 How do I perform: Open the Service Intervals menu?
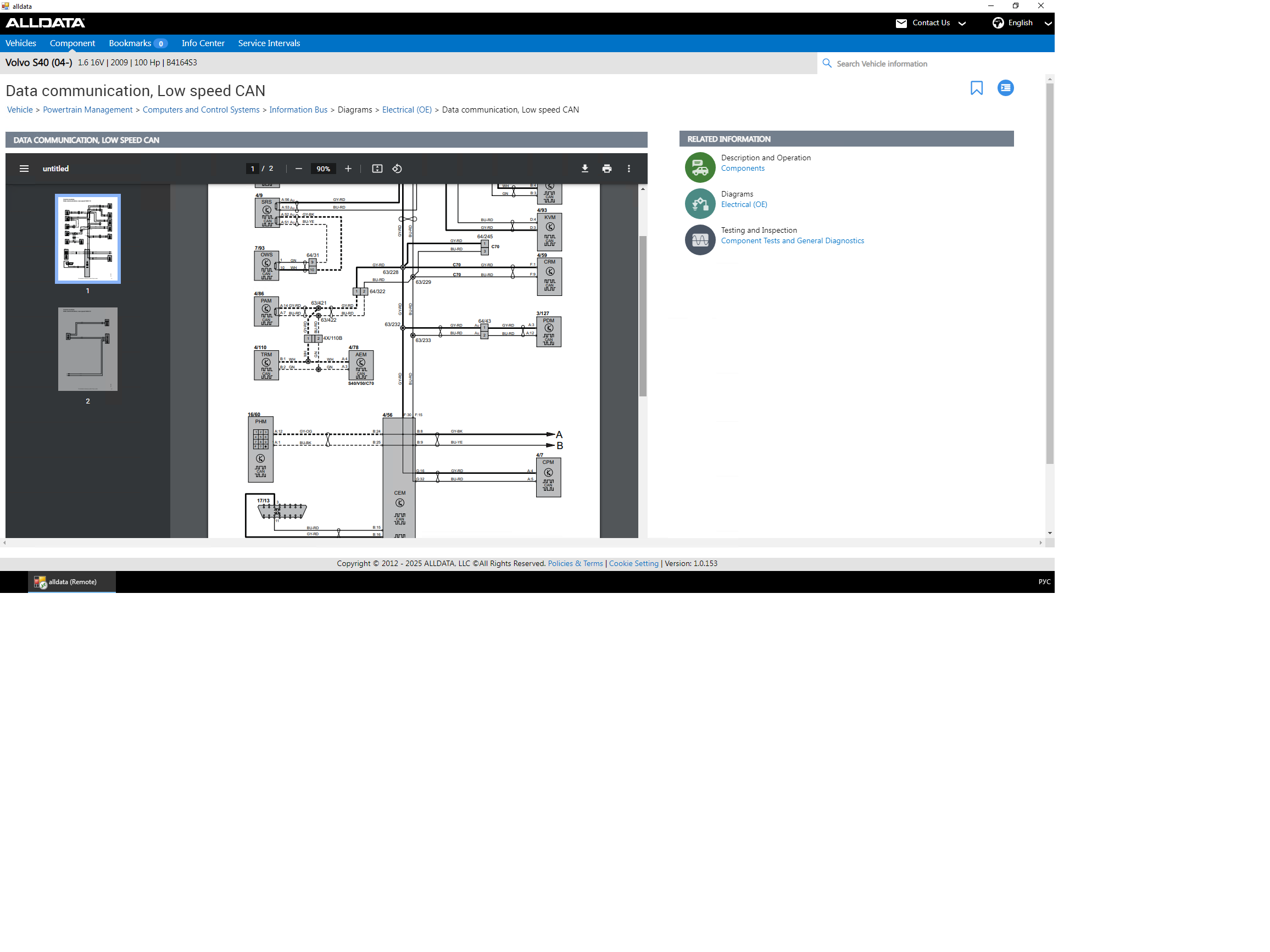pos(269,43)
